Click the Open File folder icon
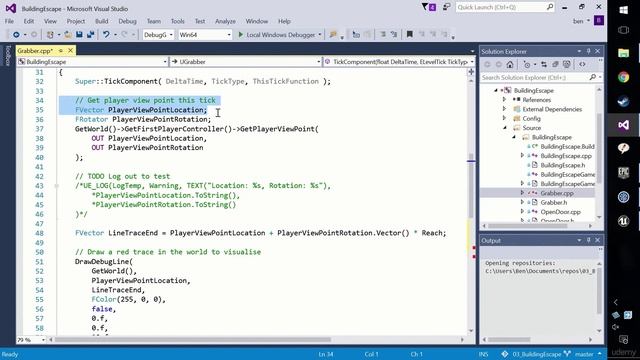Screen dimensions: 640x360 [68, 35]
